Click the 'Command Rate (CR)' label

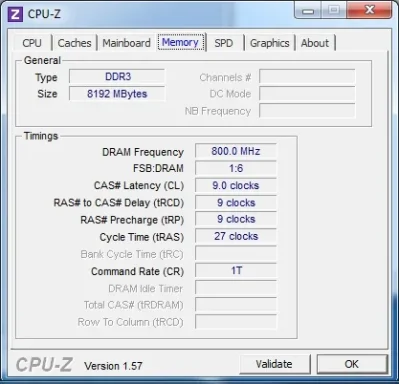(x=138, y=272)
